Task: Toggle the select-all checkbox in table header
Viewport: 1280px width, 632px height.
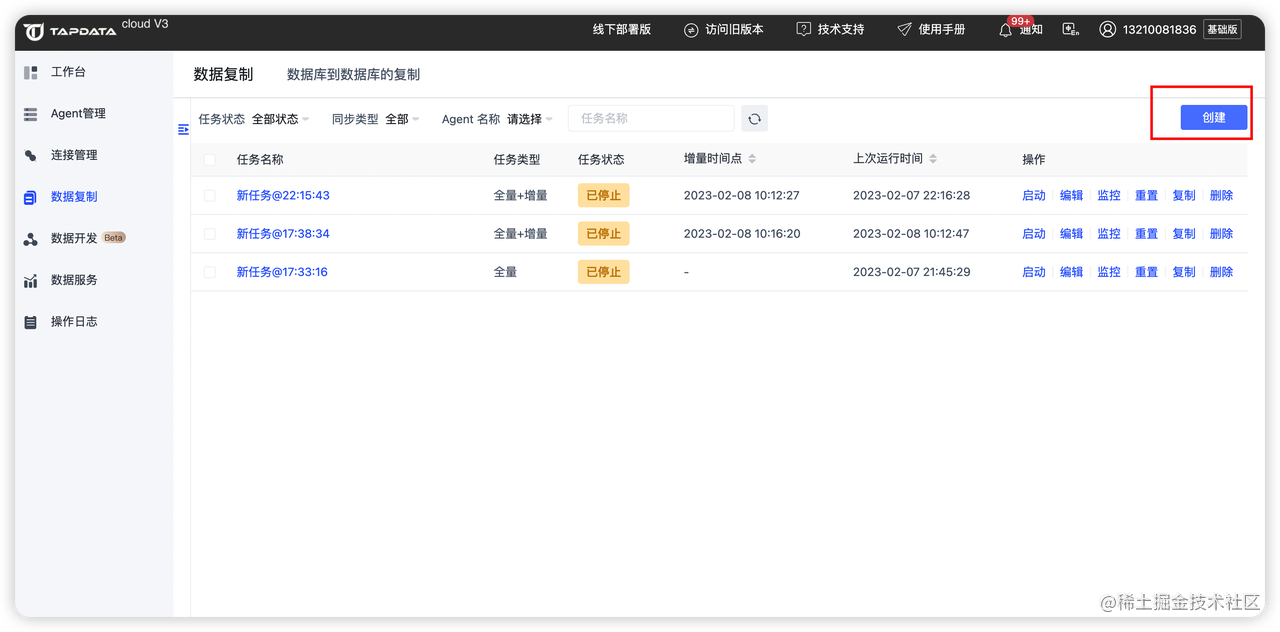Action: tap(209, 159)
